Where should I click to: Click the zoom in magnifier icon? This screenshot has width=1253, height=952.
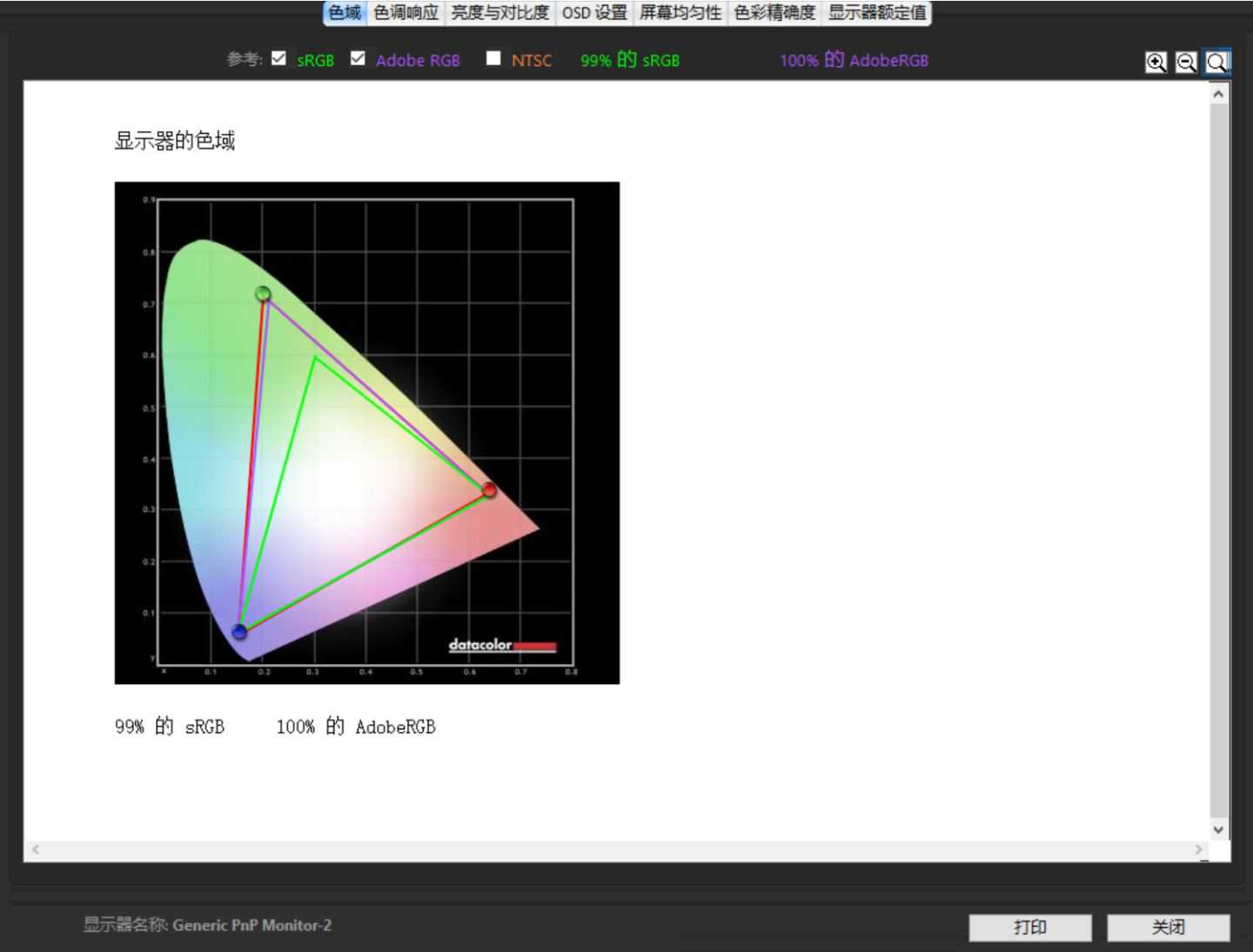click(1156, 63)
